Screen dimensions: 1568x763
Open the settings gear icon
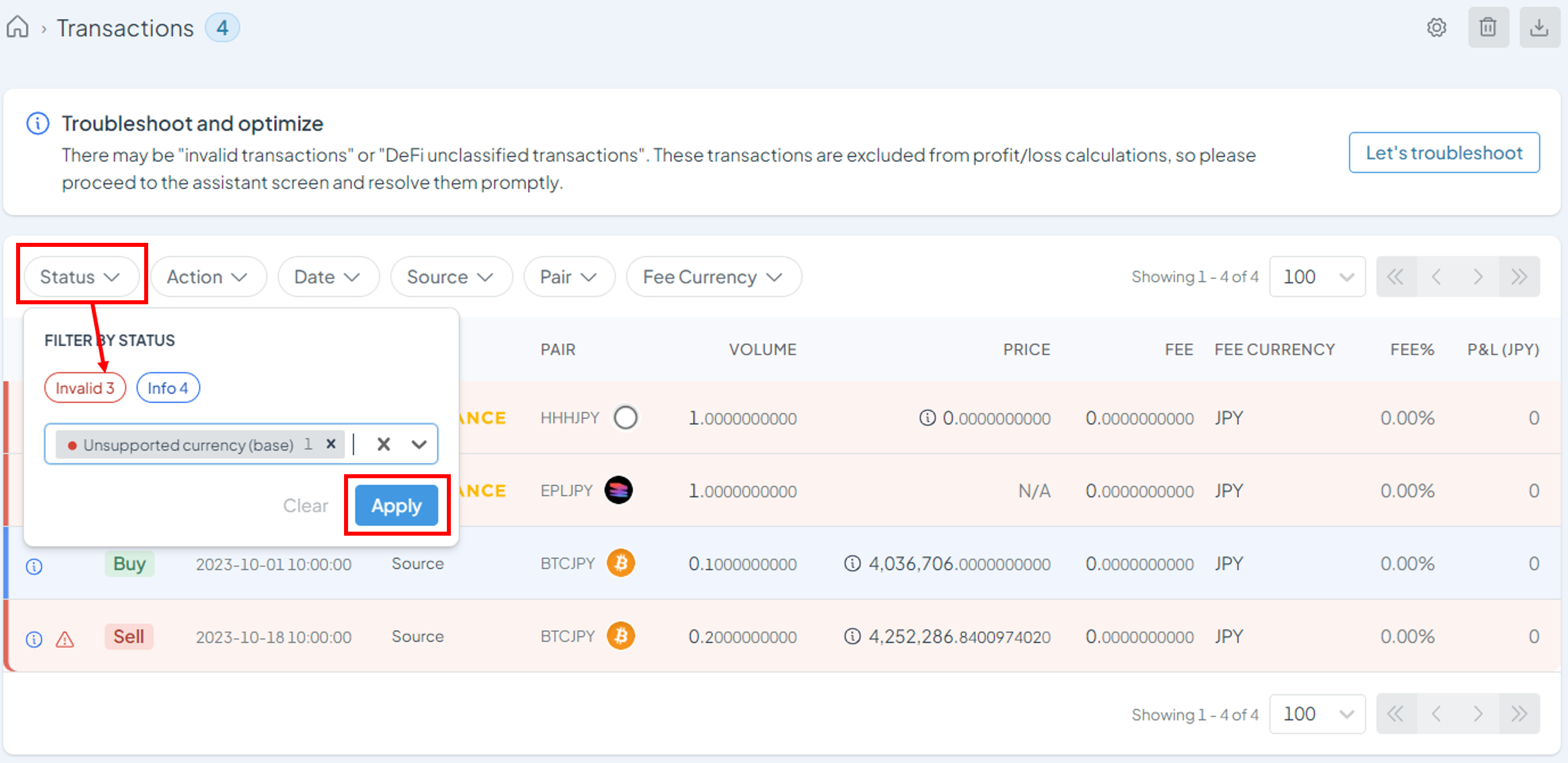coord(1436,28)
